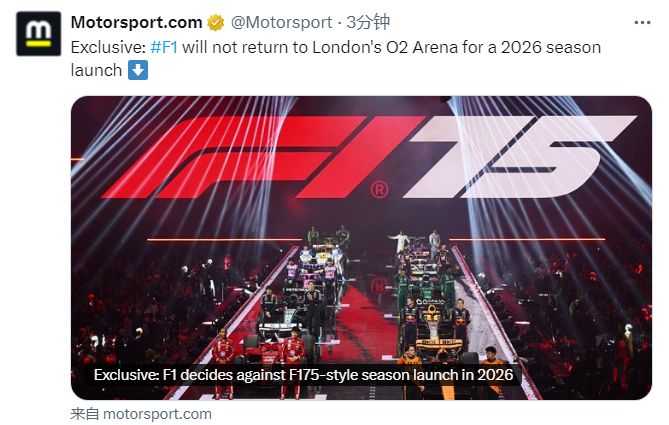Open the 来自 motorsport.com source link
This screenshot has height=425, width=669.
tap(141, 414)
